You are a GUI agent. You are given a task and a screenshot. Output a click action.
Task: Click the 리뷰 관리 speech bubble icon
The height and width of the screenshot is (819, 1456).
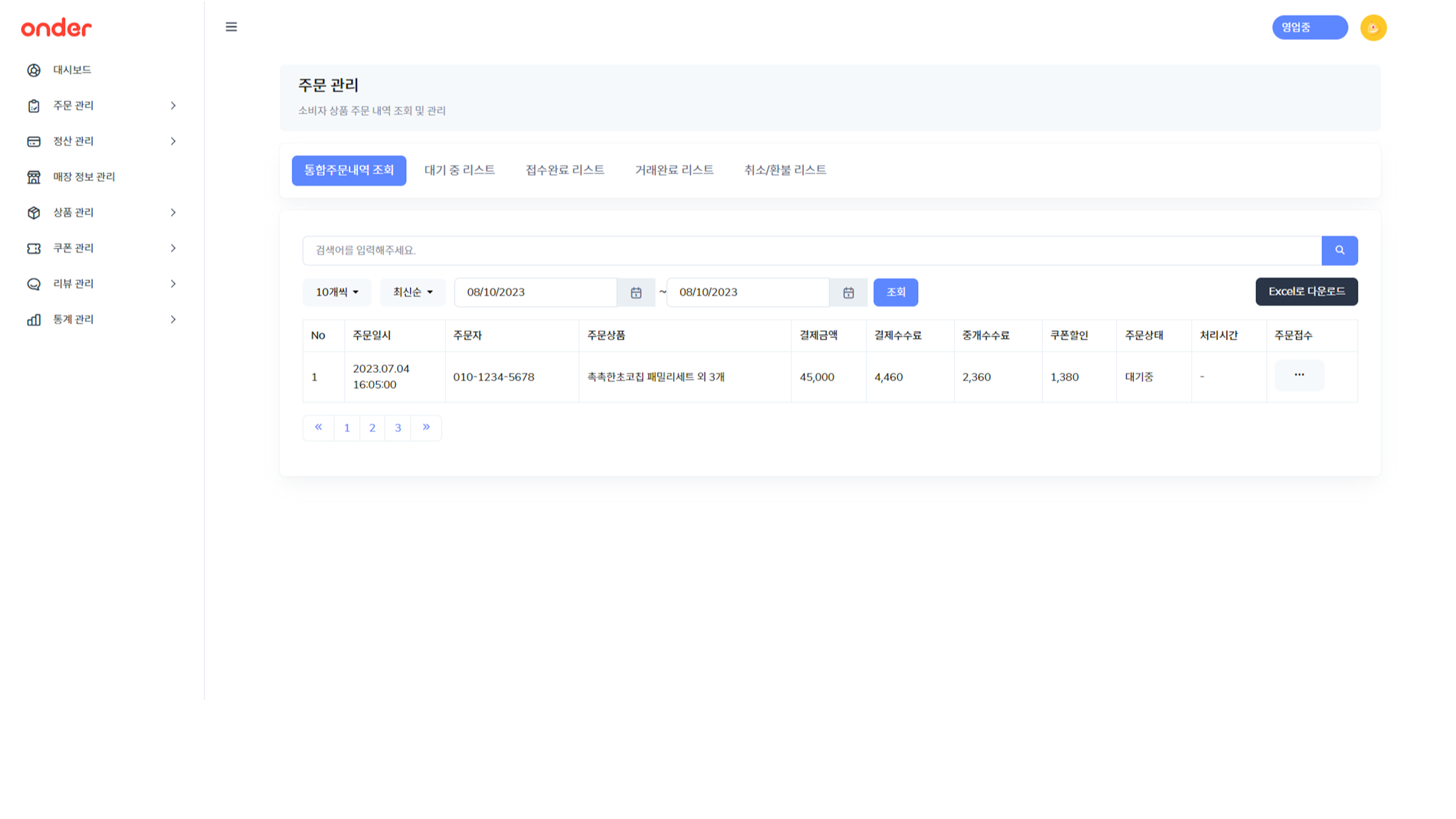point(34,284)
